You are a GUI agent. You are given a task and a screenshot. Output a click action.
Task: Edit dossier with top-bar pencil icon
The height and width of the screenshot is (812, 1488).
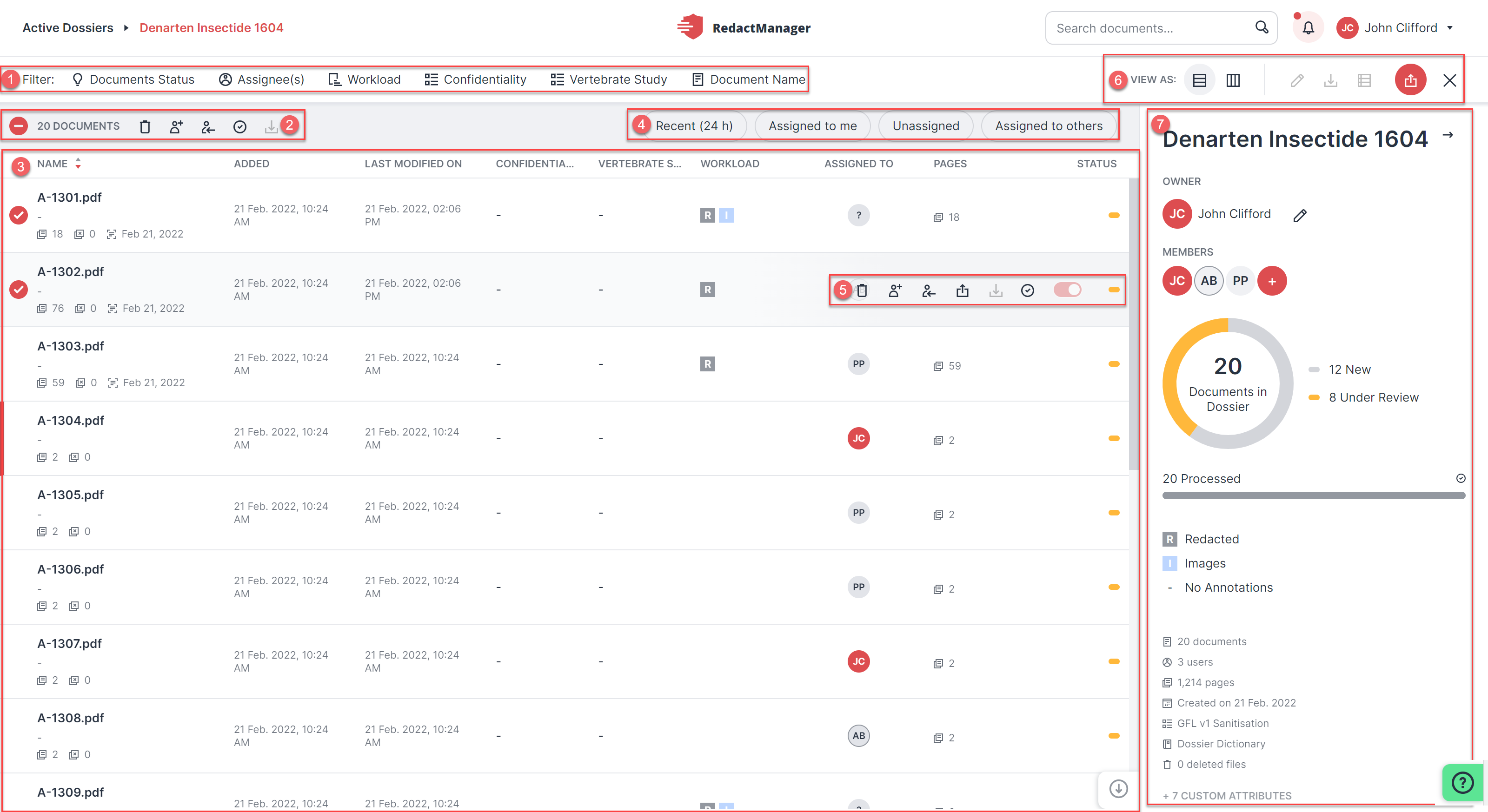point(1297,80)
